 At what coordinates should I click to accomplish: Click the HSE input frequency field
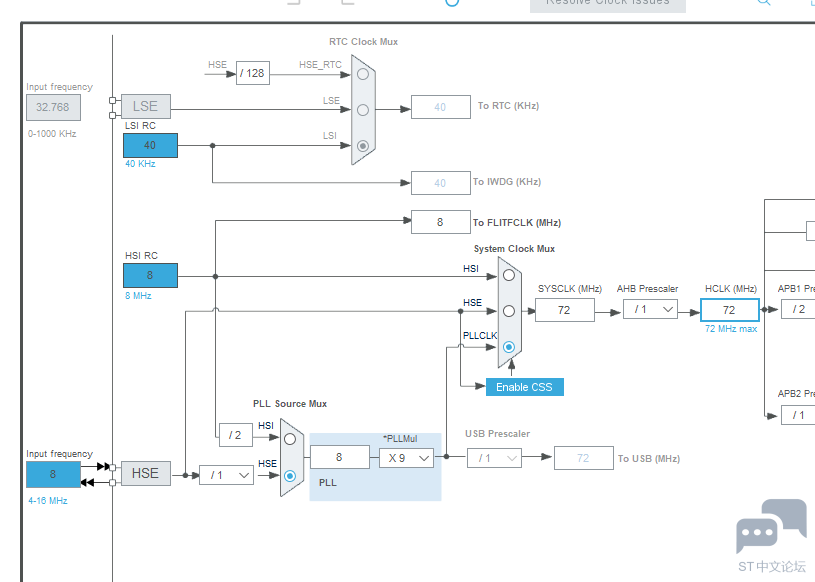53,474
